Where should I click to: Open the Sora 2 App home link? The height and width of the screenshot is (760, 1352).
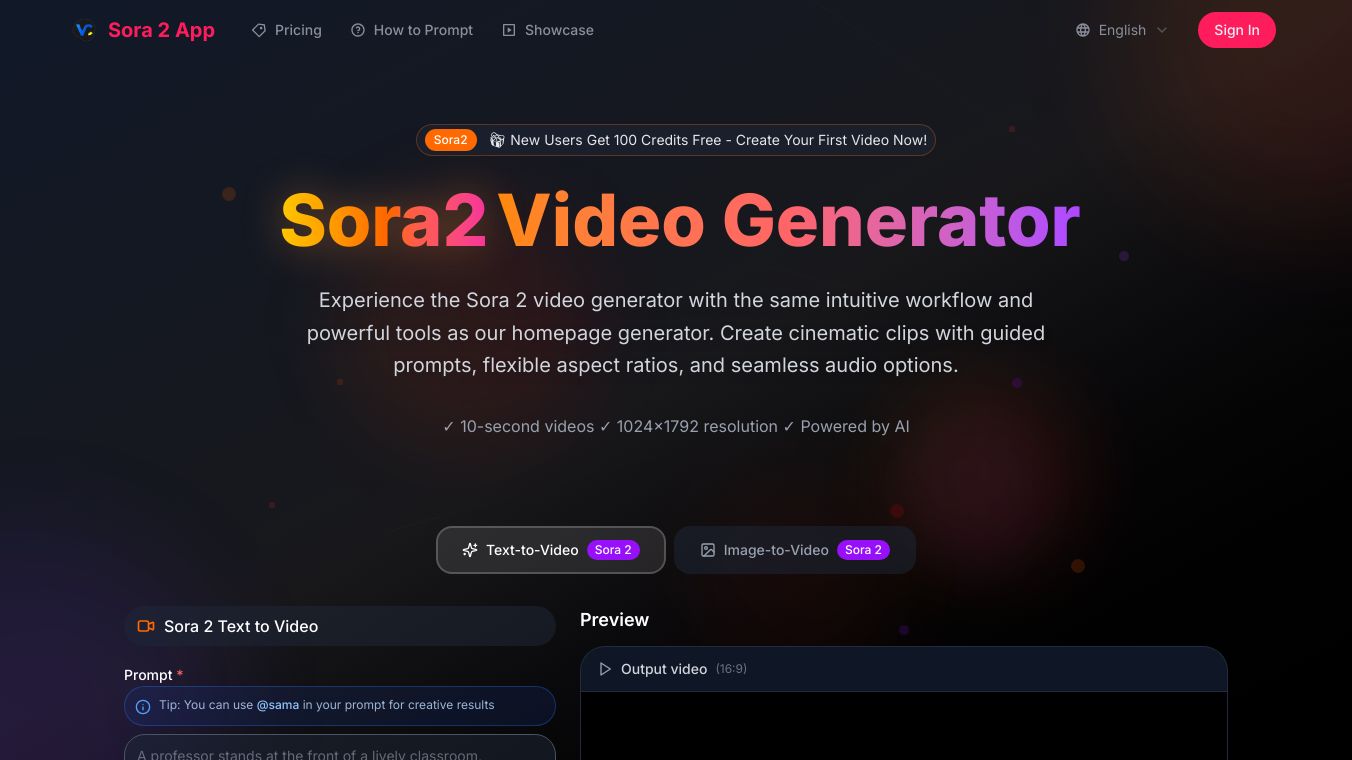[x=145, y=30]
